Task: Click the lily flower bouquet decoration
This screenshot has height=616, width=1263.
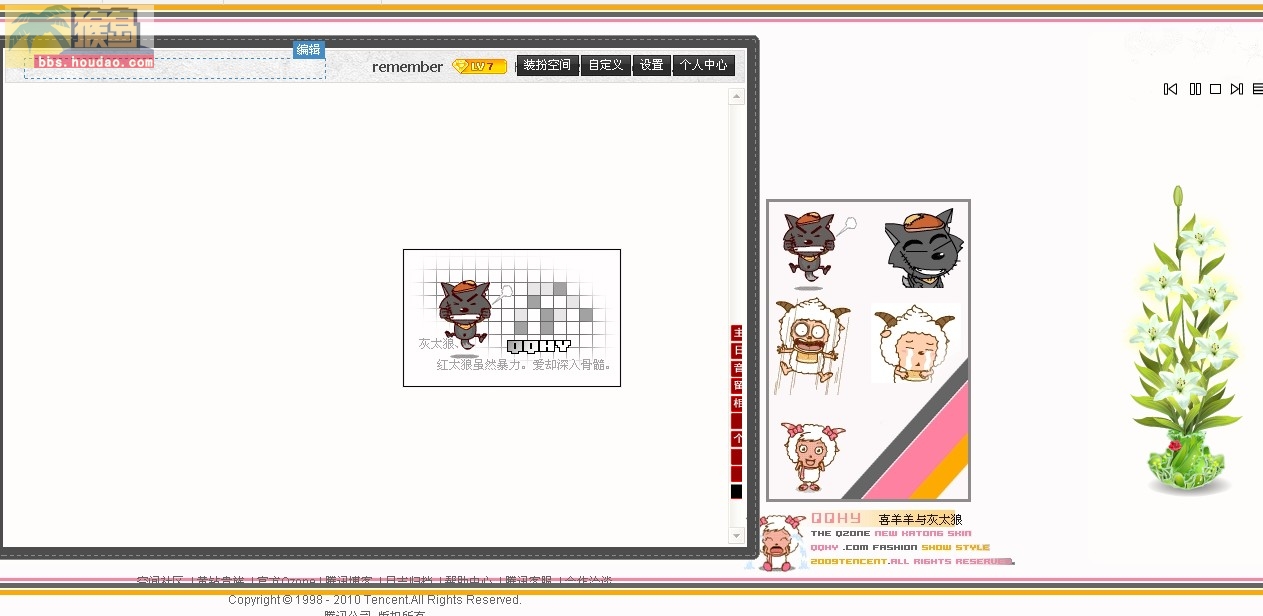Action: tap(1185, 340)
